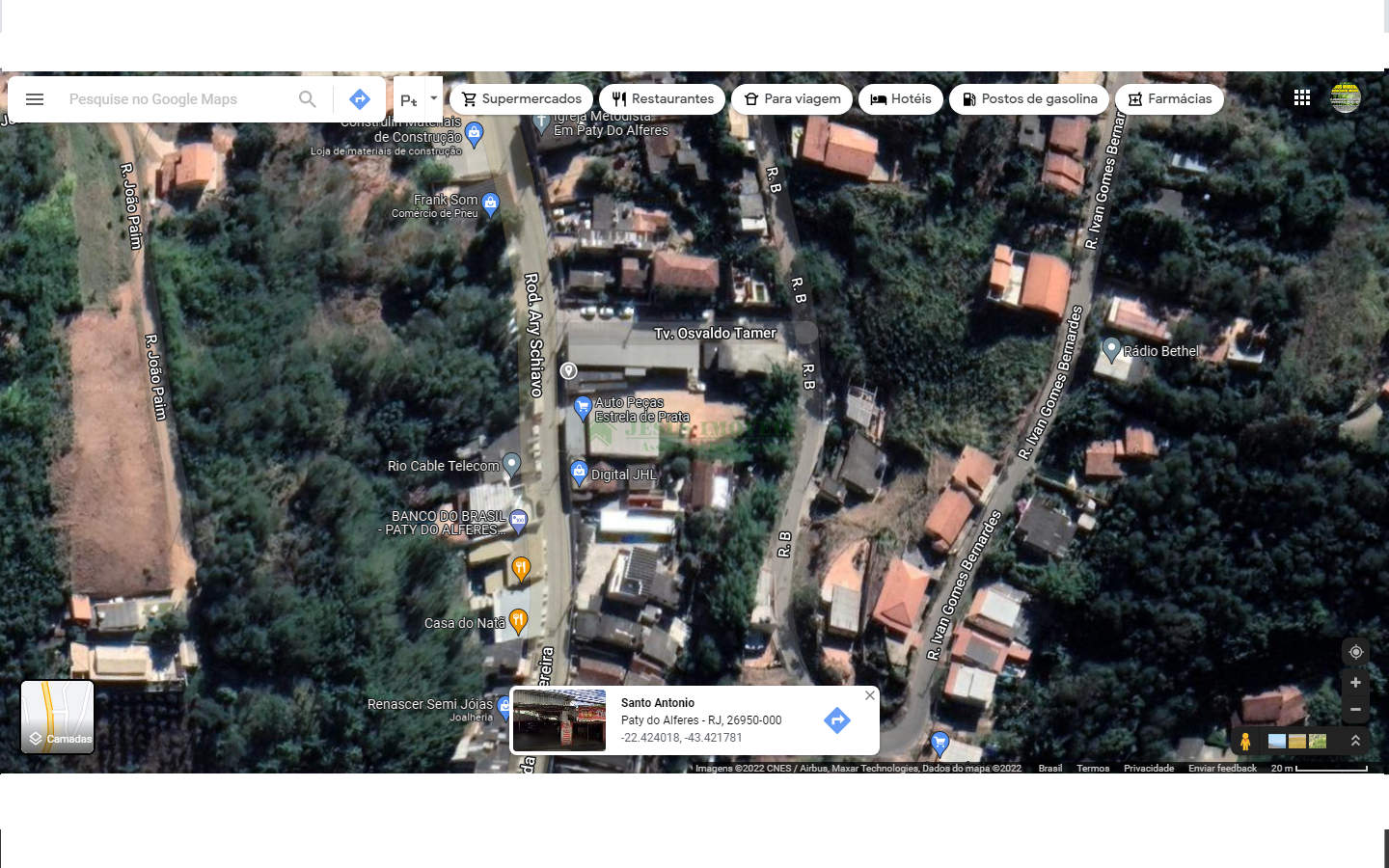Screen dimensions: 1389x868
Task: Select the Postos de gasolina chip
Action: [x=1029, y=99]
